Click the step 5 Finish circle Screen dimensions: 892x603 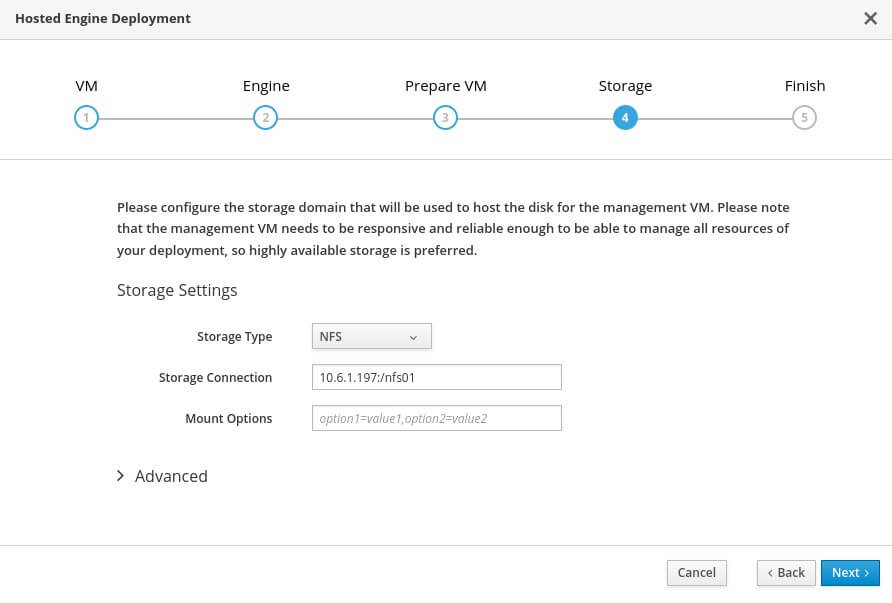pos(804,118)
